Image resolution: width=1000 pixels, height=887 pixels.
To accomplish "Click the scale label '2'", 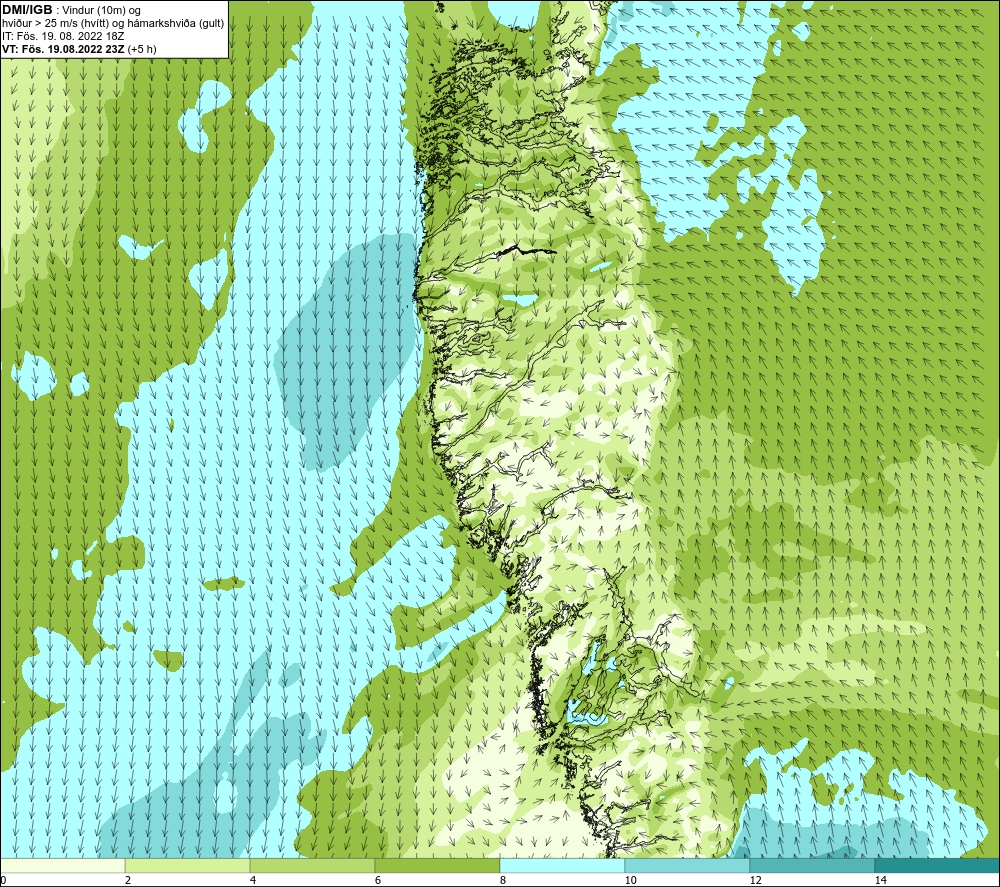I will [128, 880].
